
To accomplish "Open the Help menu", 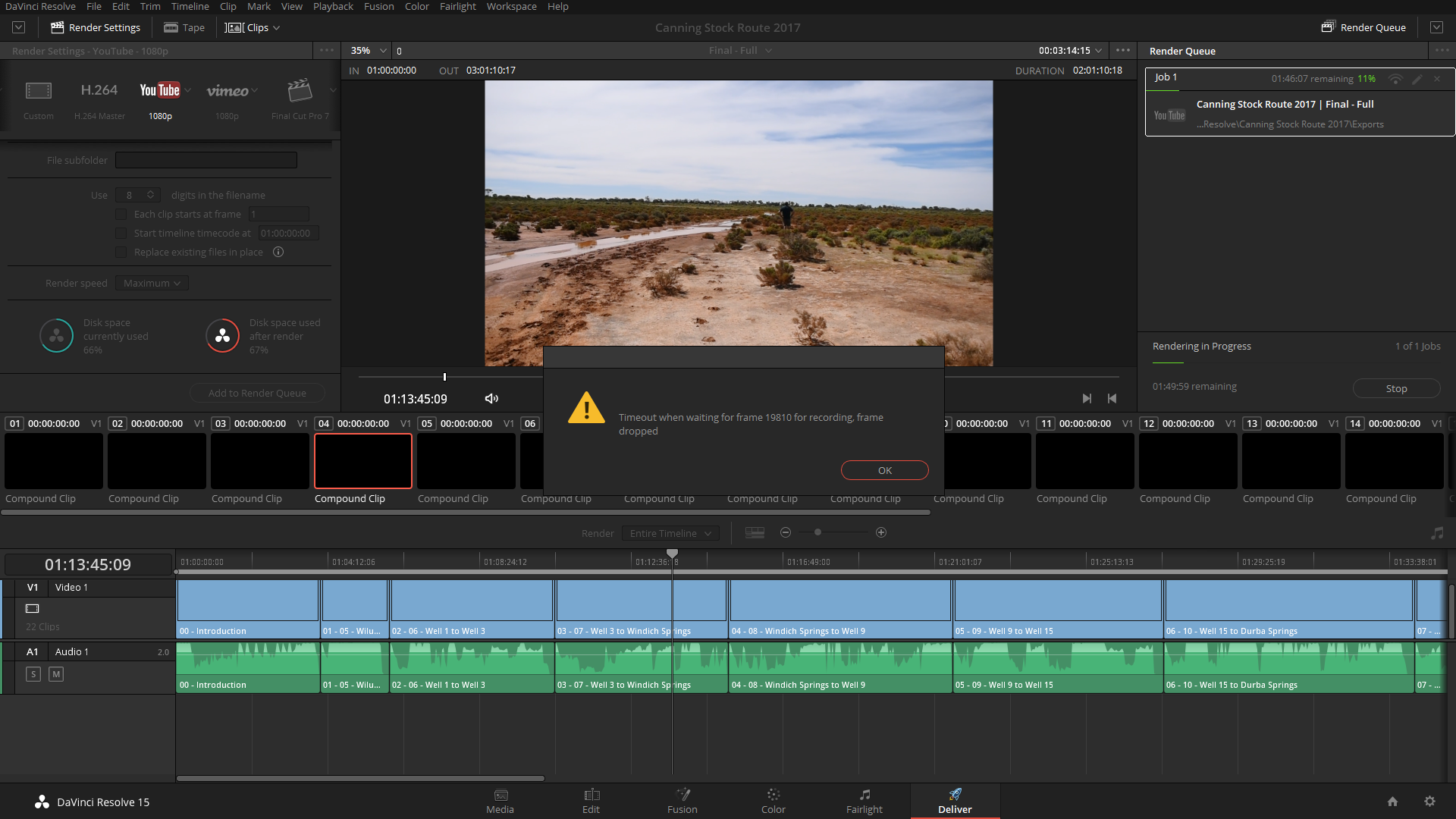I will (x=558, y=7).
